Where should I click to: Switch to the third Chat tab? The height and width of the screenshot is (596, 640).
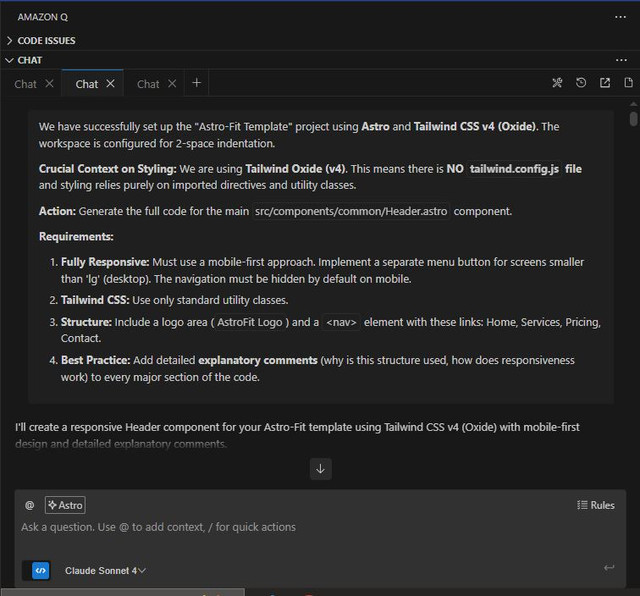[148, 84]
